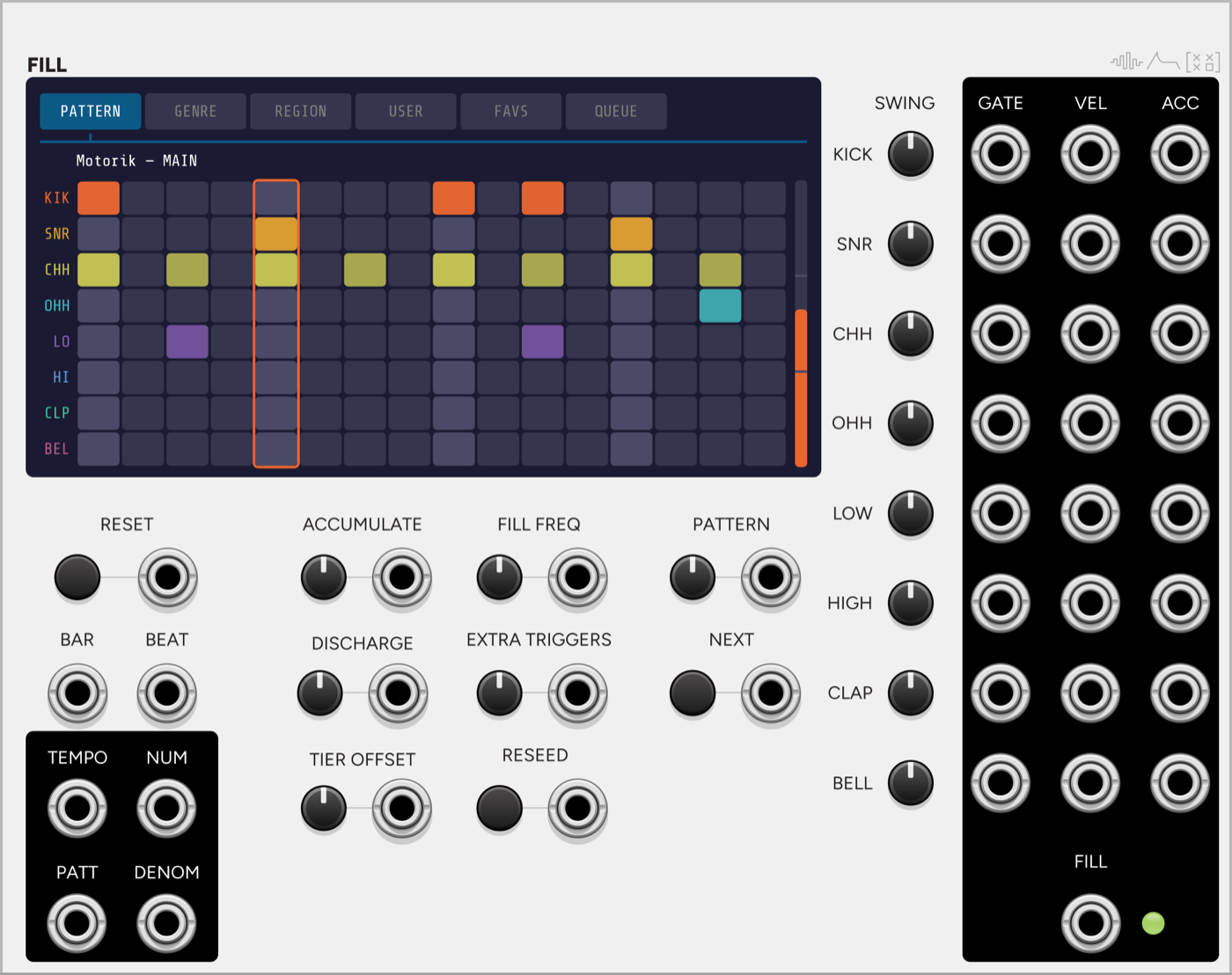This screenshot has height=975, width=1232.
Task: Switch to the PATTERN tab
Action: click(x=91, y=112)
